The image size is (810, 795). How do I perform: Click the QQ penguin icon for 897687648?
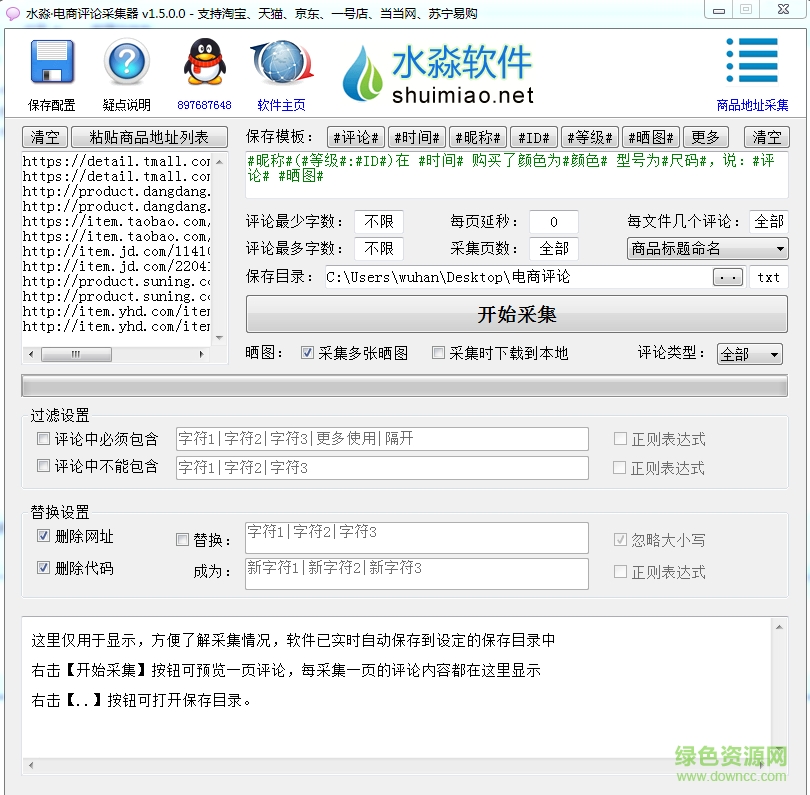(204, 60)
